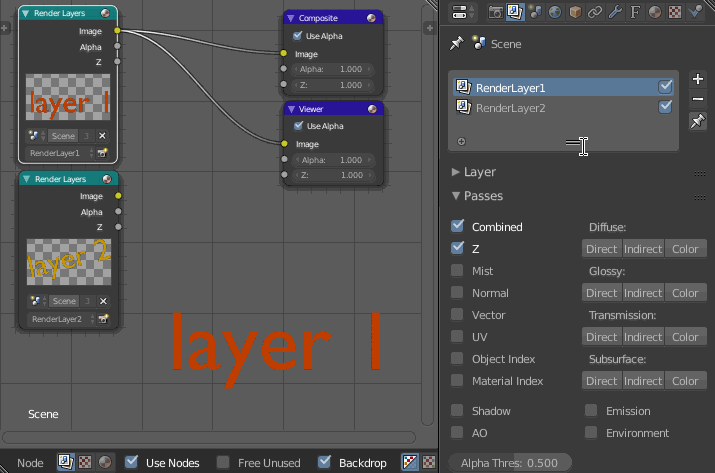Open the Object Constraints chain tab
Screen dimensions: 715x473
point(596,13)
